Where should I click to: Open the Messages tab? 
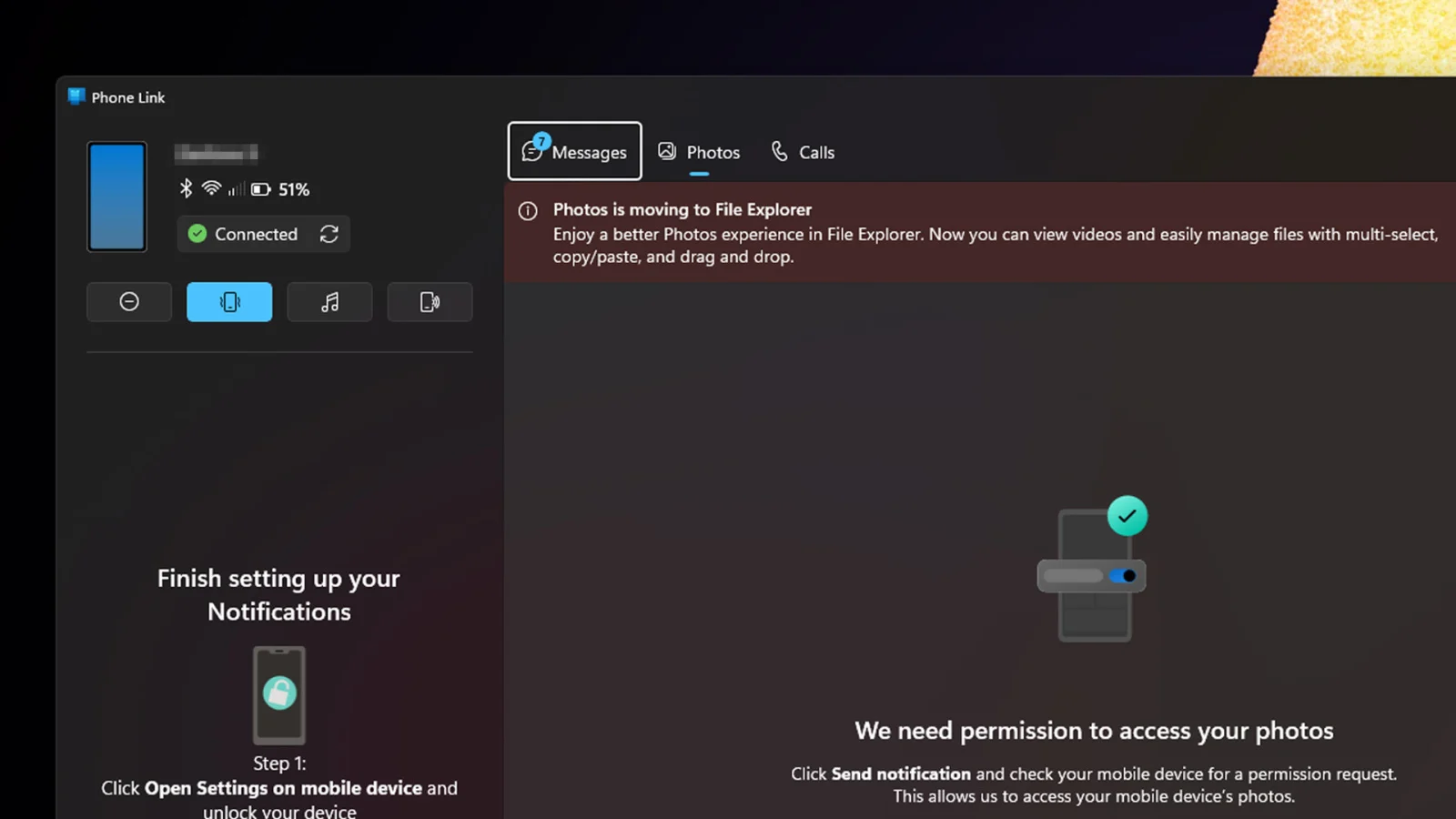tap(574, 152)
